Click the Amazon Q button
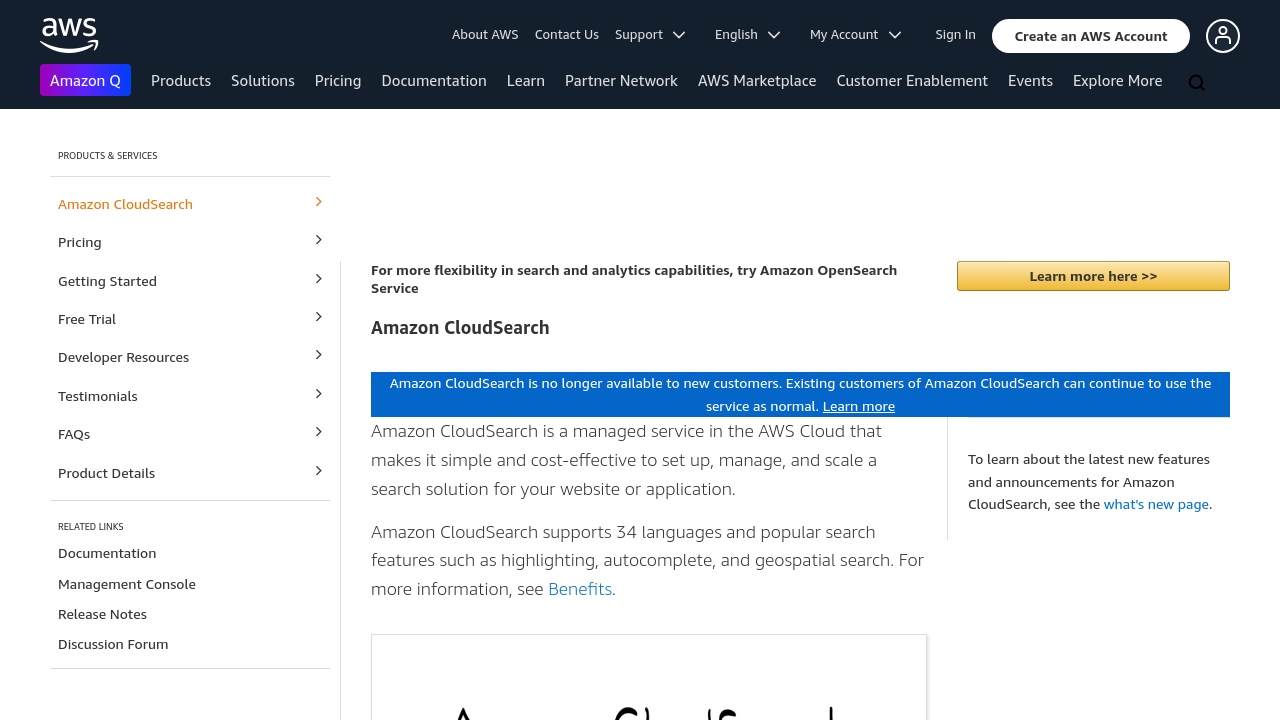This screenshot has width=1280, height=720. tap(85, 80)
